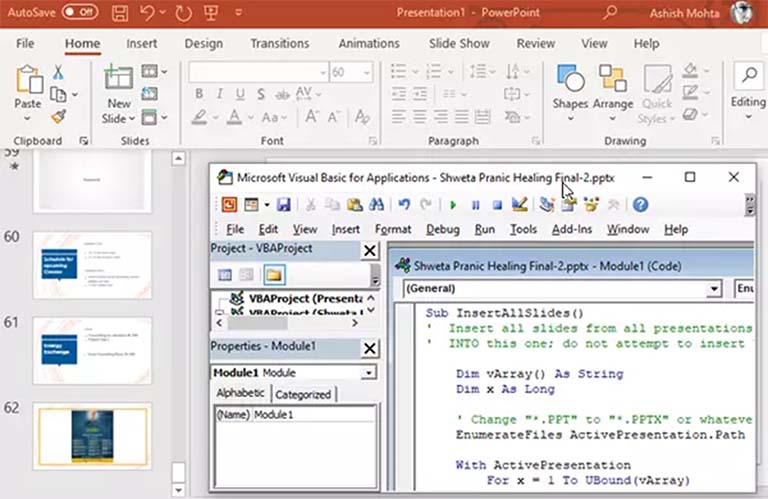
Task: Open the Properties Window icon in VBA toolbar
Action: pyautogui.click(x=569, y=205)
